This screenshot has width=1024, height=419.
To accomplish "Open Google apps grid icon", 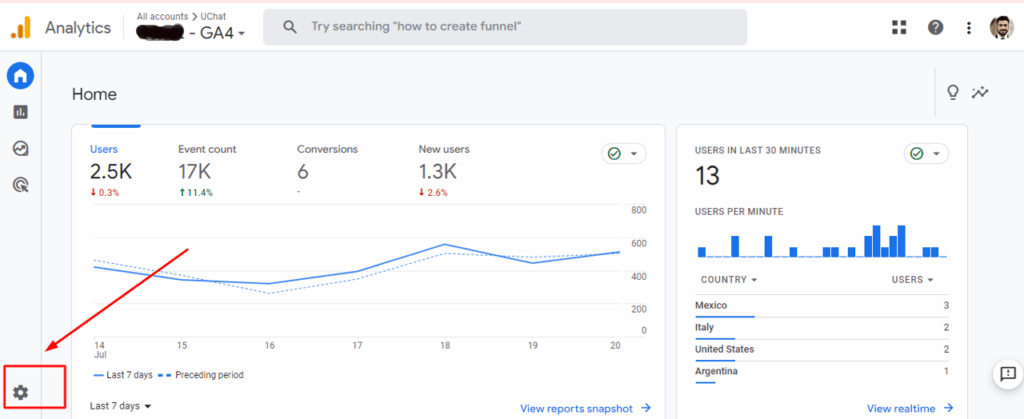I will coord(899,27).
